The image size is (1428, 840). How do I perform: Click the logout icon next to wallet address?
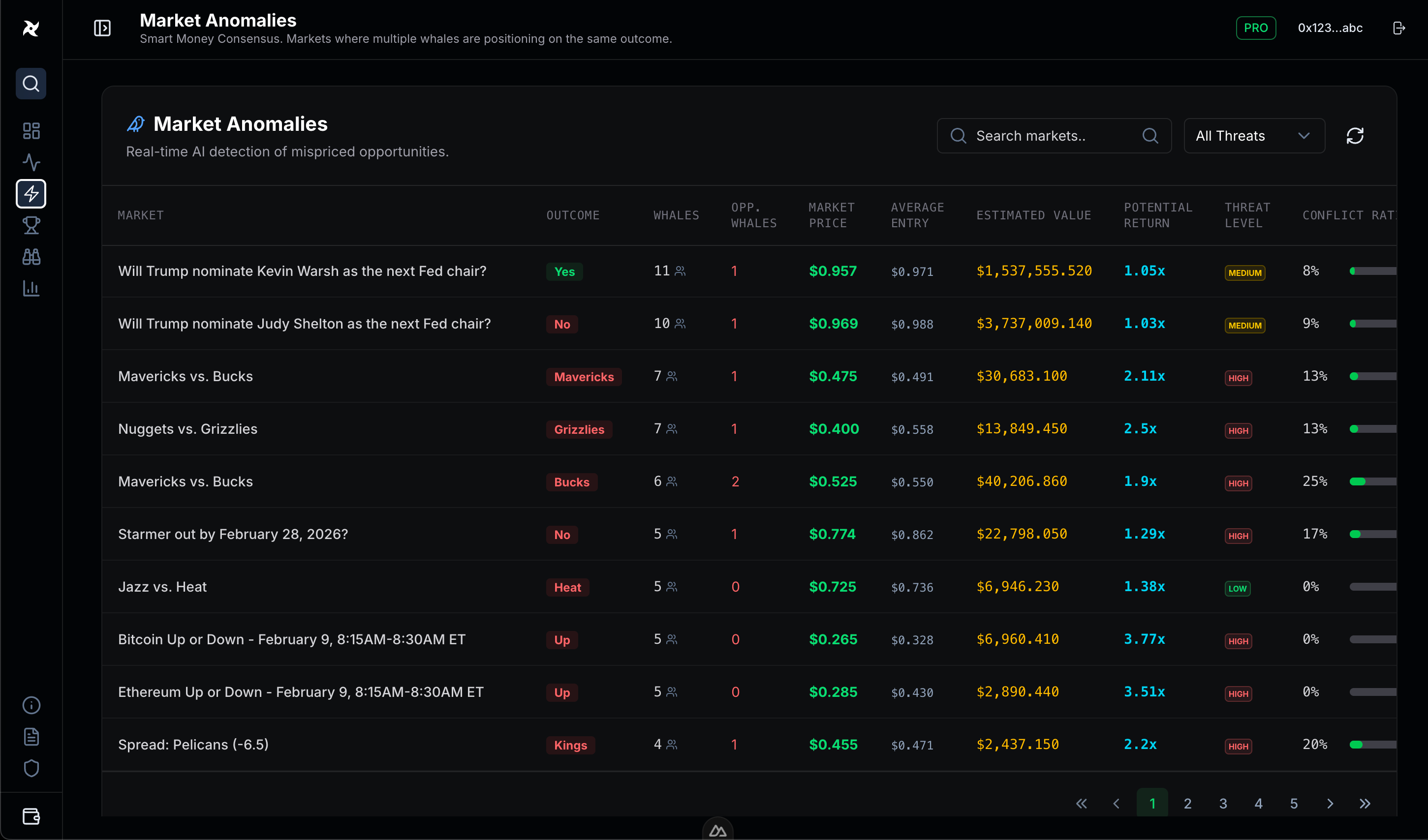coord(1398,28)
